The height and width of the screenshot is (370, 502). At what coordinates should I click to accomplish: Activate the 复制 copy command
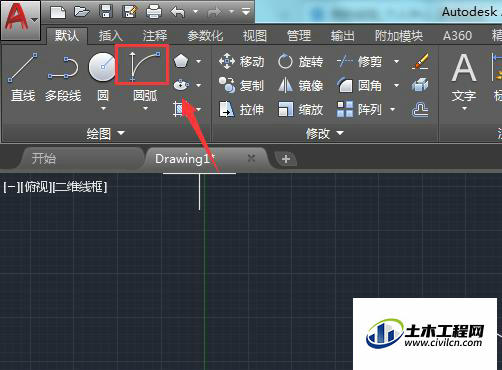241,86
